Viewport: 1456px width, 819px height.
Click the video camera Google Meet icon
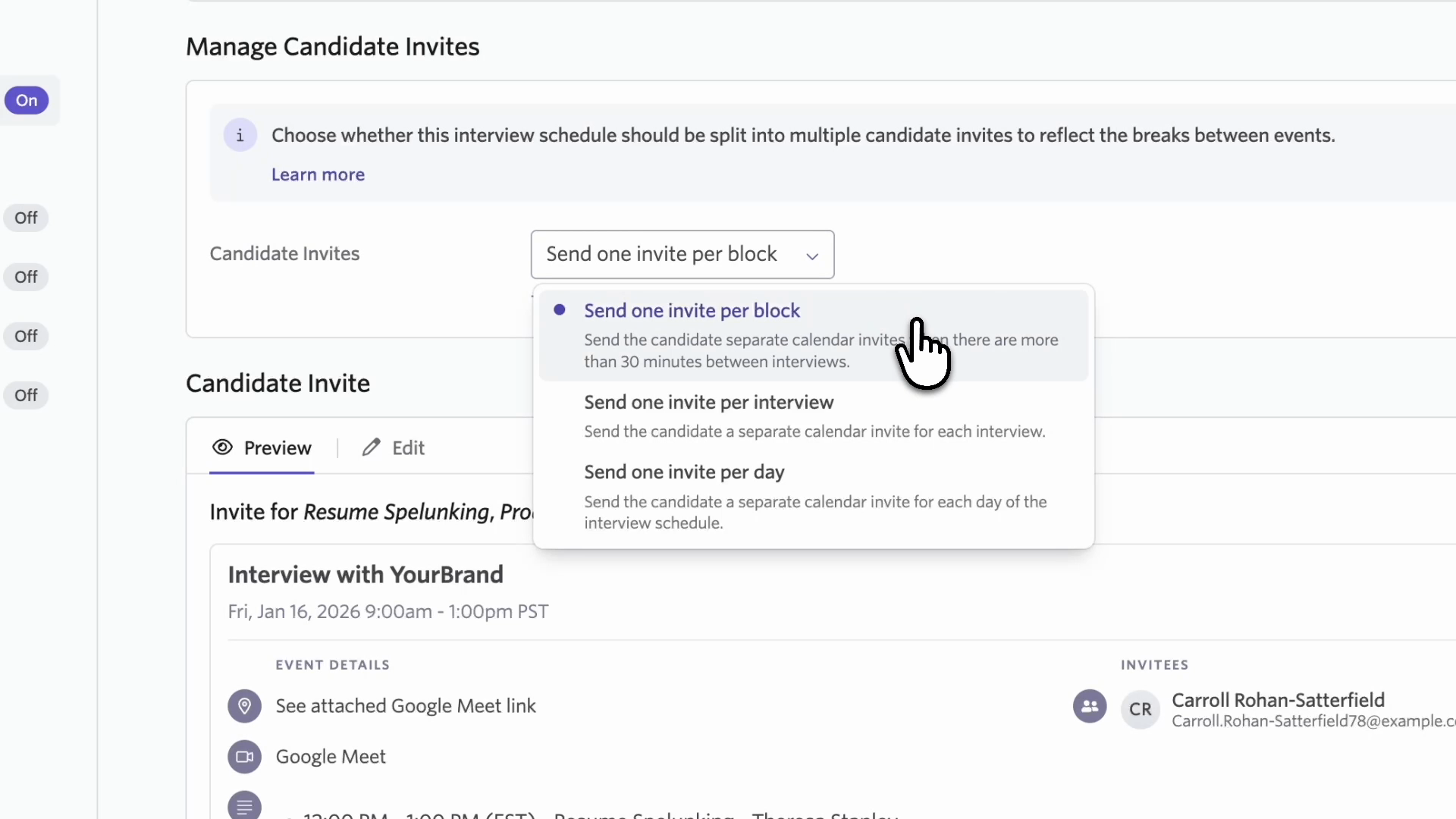pos(244,757)
